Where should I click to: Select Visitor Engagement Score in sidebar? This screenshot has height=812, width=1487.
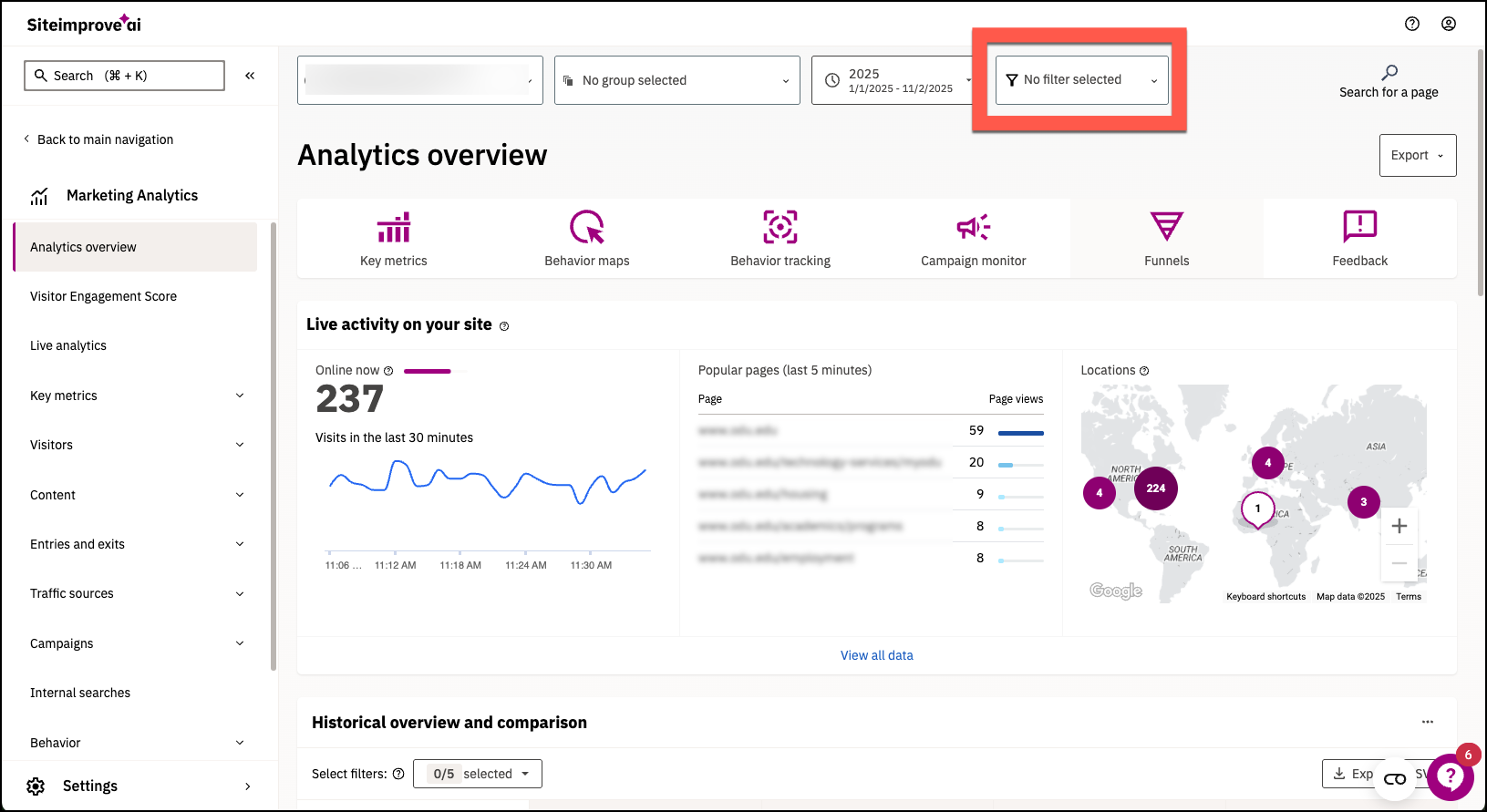[x=103, y=296]
